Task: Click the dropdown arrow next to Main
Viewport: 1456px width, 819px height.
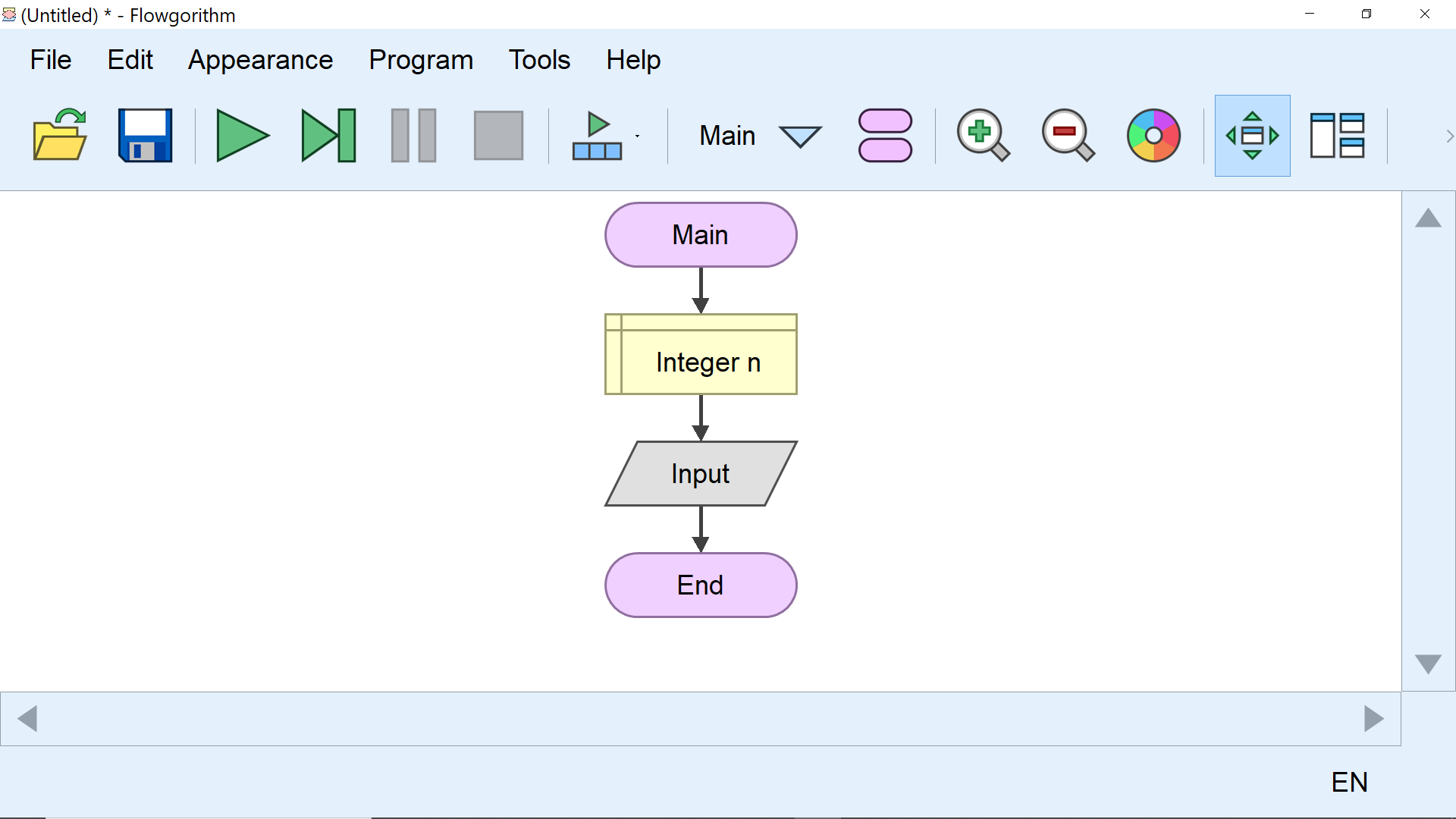Action: [x=800, y=135]
